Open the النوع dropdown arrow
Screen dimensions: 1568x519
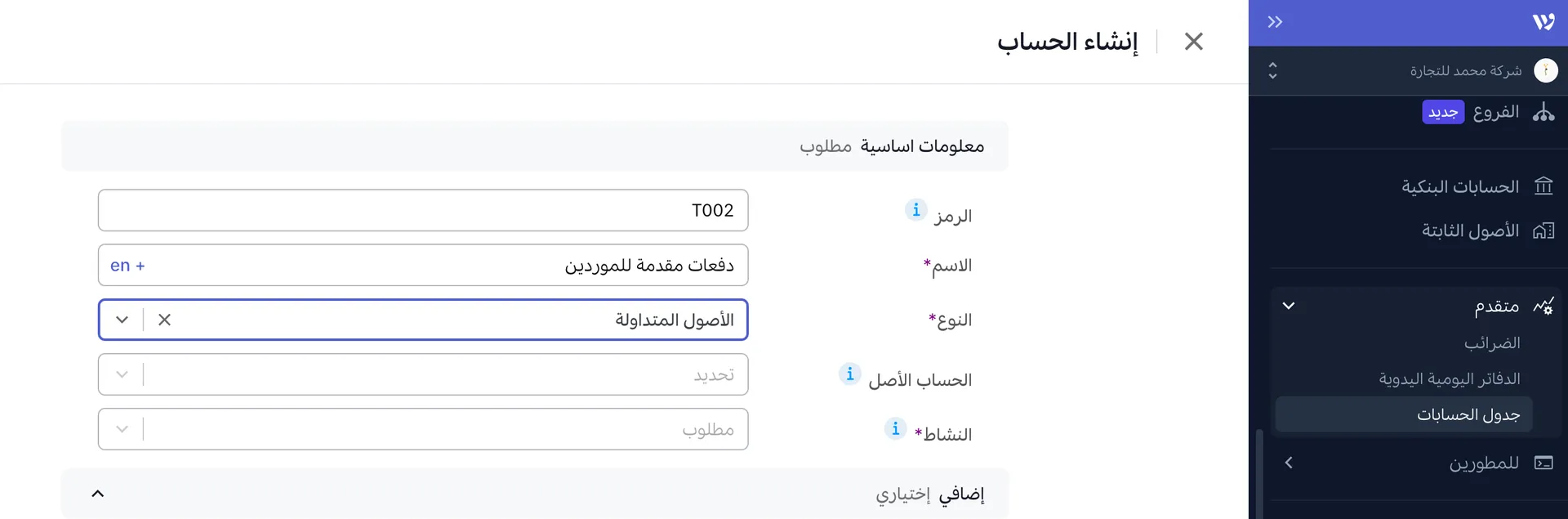[x=122, y=320]
